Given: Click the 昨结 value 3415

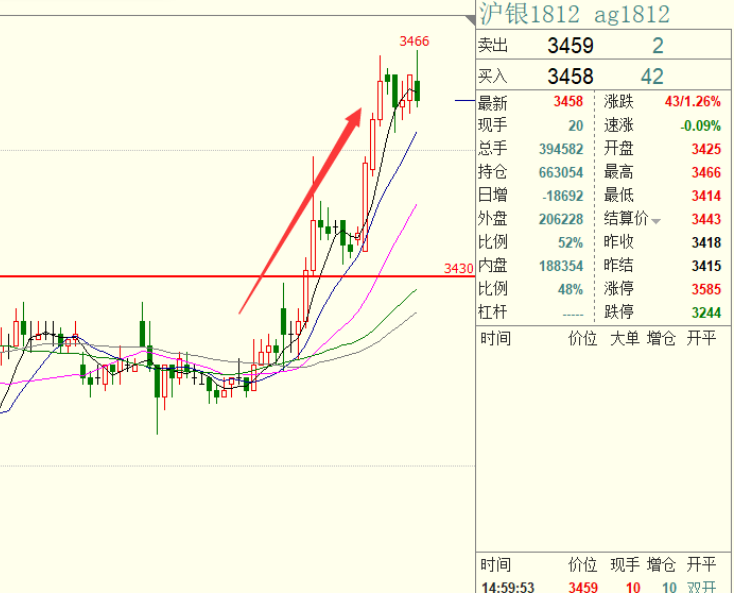Looking at the screenshot, I should 706,266.
